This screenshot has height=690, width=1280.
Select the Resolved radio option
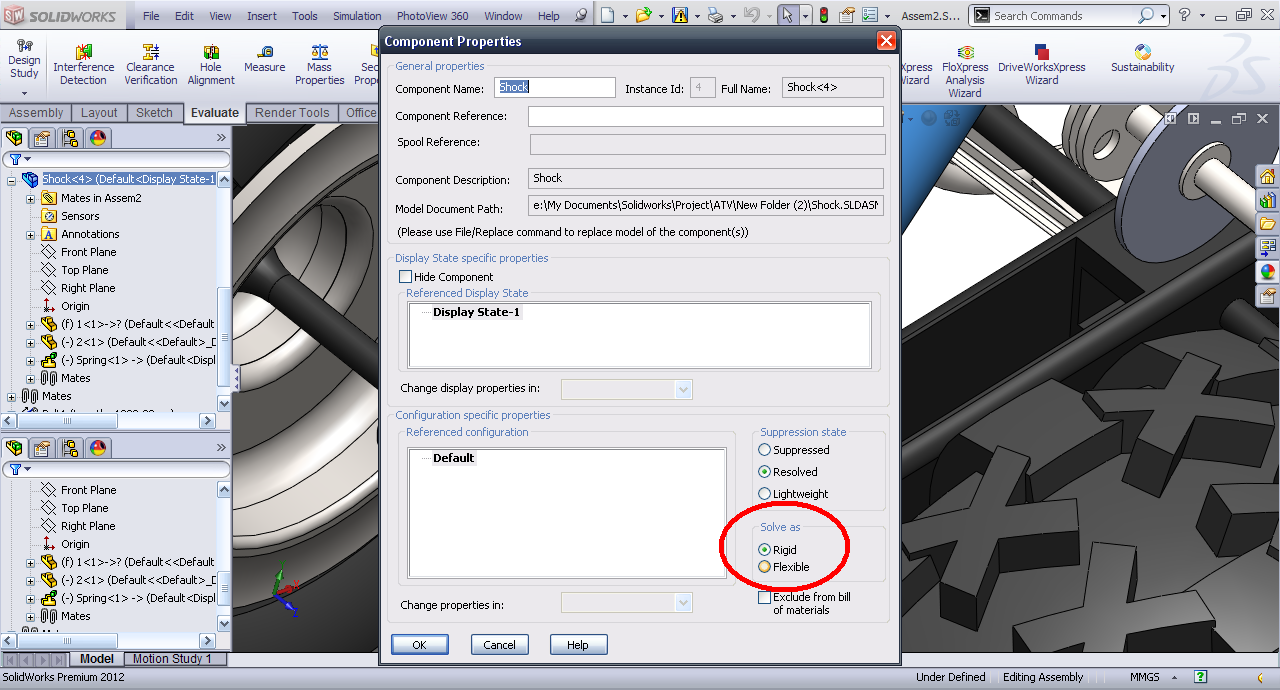pos(765,472)
